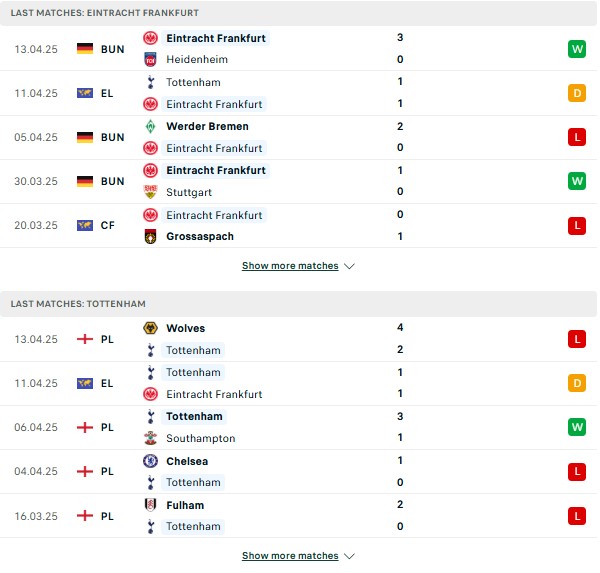Image resolution: width=600 pixels, height=573 pixels.
Task: Open the Grossaspach team name link
Action: (200, 237)
